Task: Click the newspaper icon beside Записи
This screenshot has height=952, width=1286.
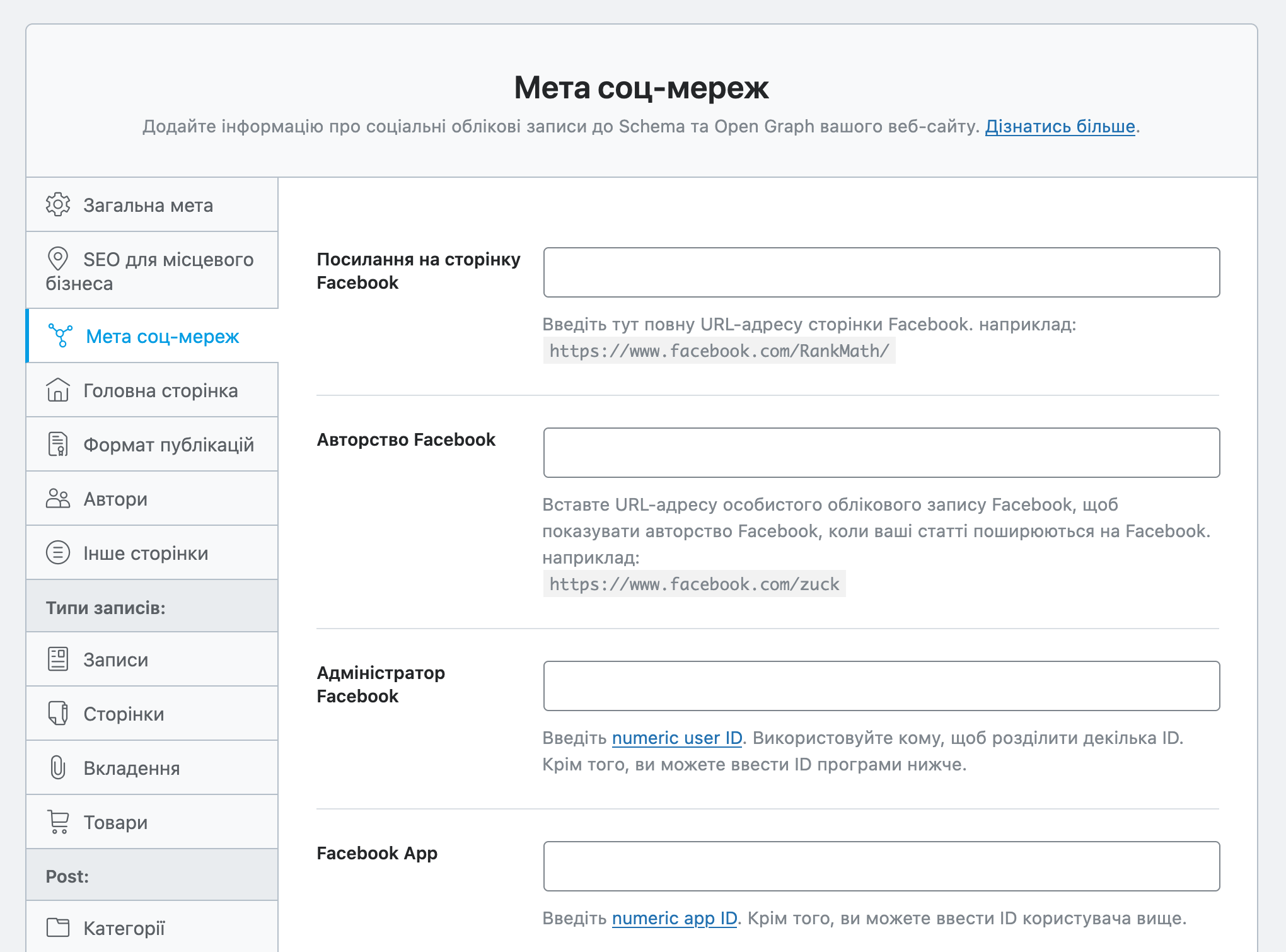Action: pyautogui.click(x=58, y=659)
